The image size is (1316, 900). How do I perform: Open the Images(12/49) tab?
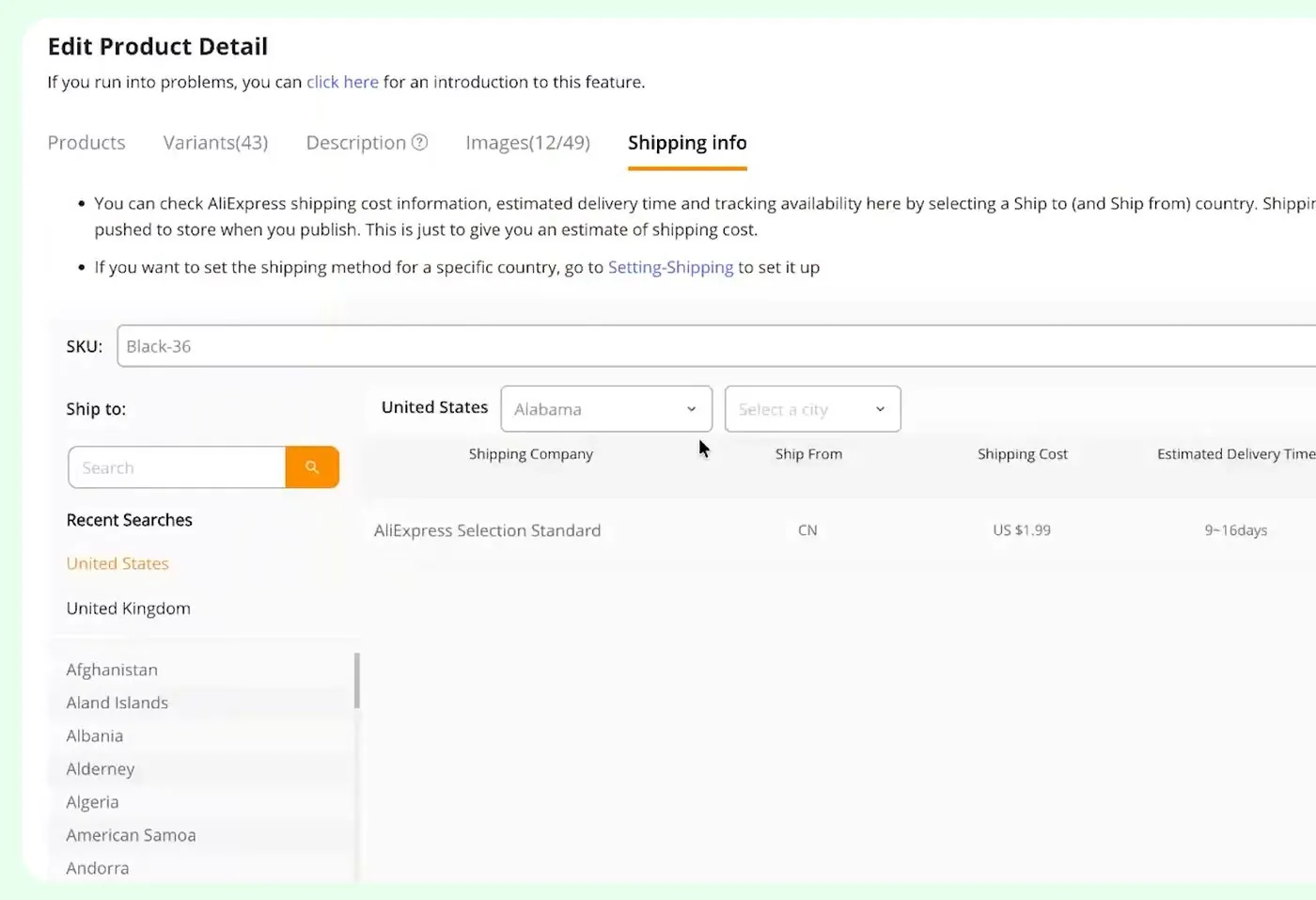click(x=527, y=143)
